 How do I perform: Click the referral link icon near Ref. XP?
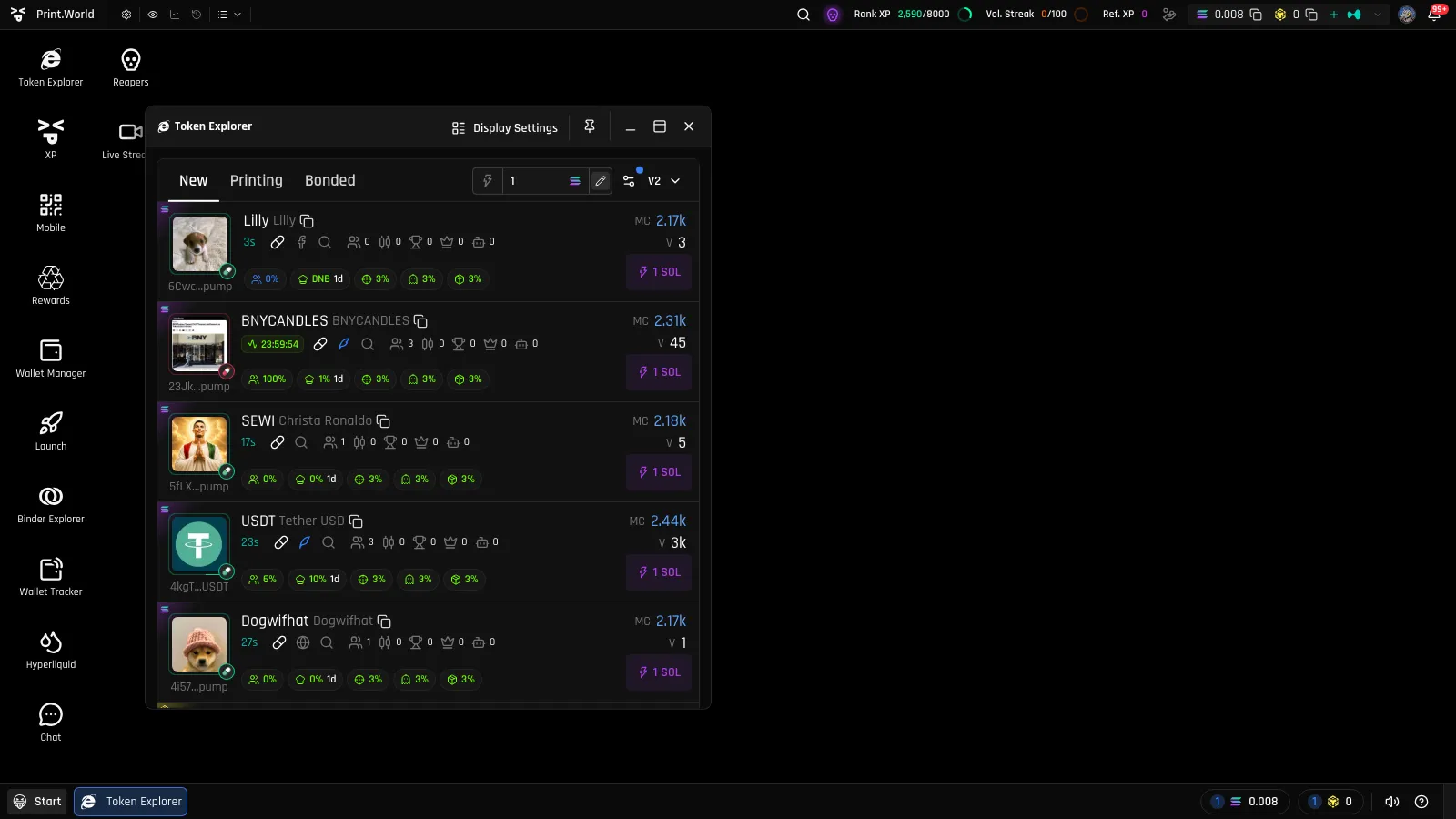click(x=1169, y=15)
